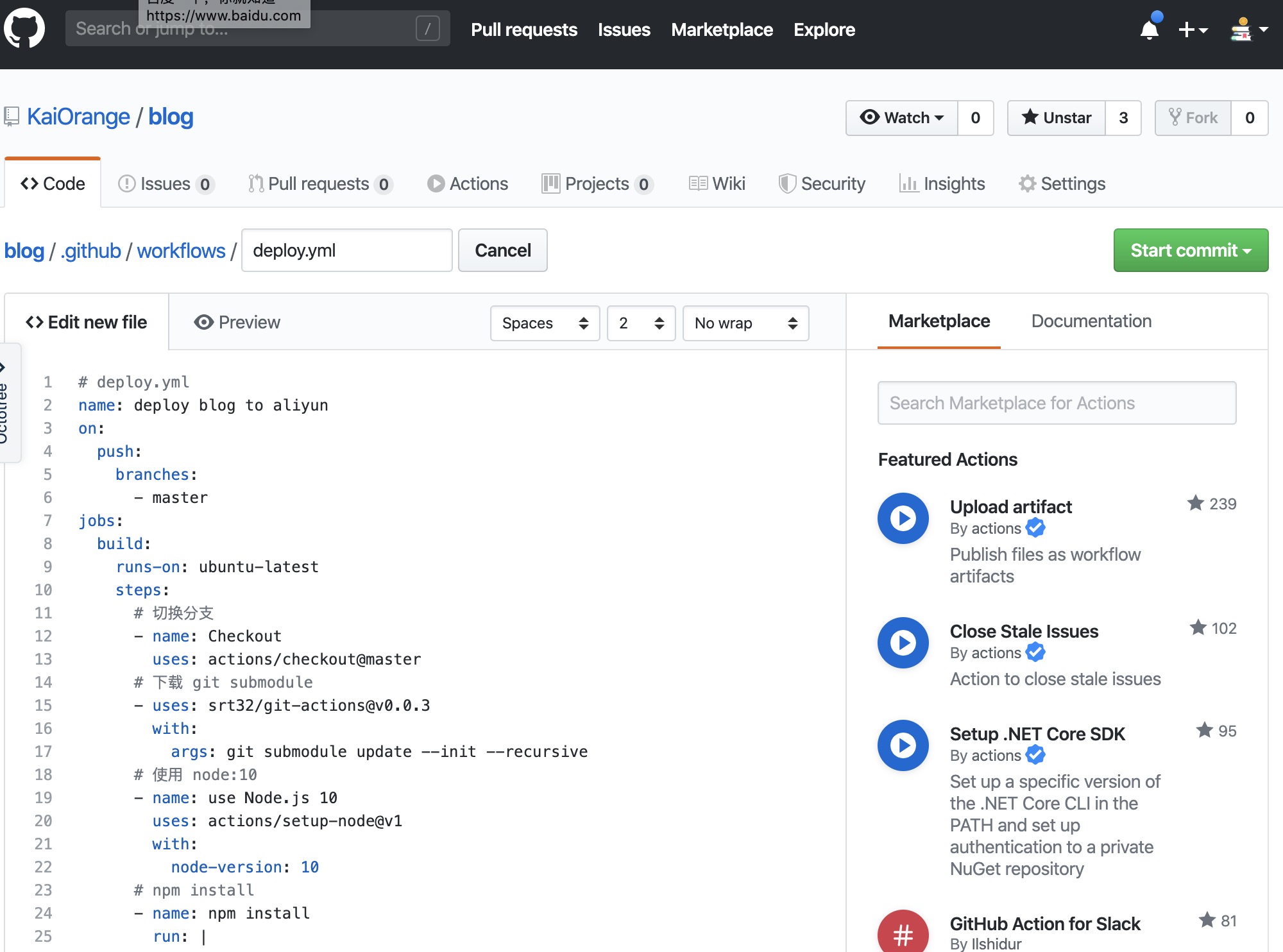Unstar the repository
1283x952 pixels.
click(x=1057, y=118)
